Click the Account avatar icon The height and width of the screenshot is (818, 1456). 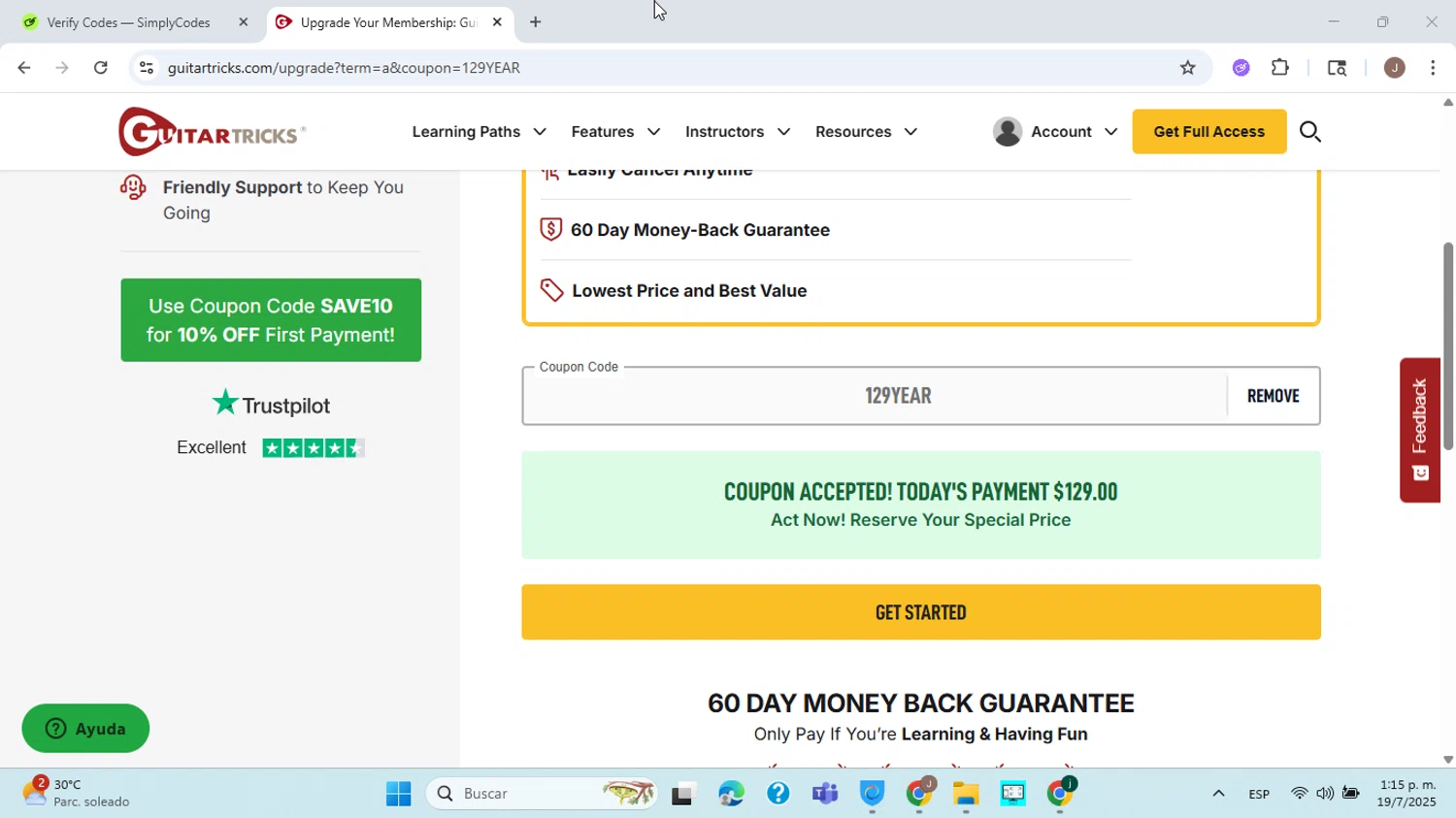[1008, 131]
